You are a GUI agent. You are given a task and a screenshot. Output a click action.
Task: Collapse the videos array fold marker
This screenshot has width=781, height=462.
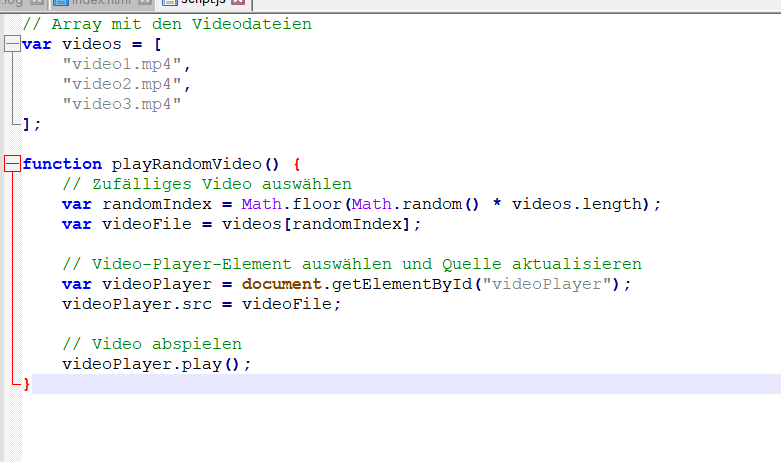tap(12, 44)
